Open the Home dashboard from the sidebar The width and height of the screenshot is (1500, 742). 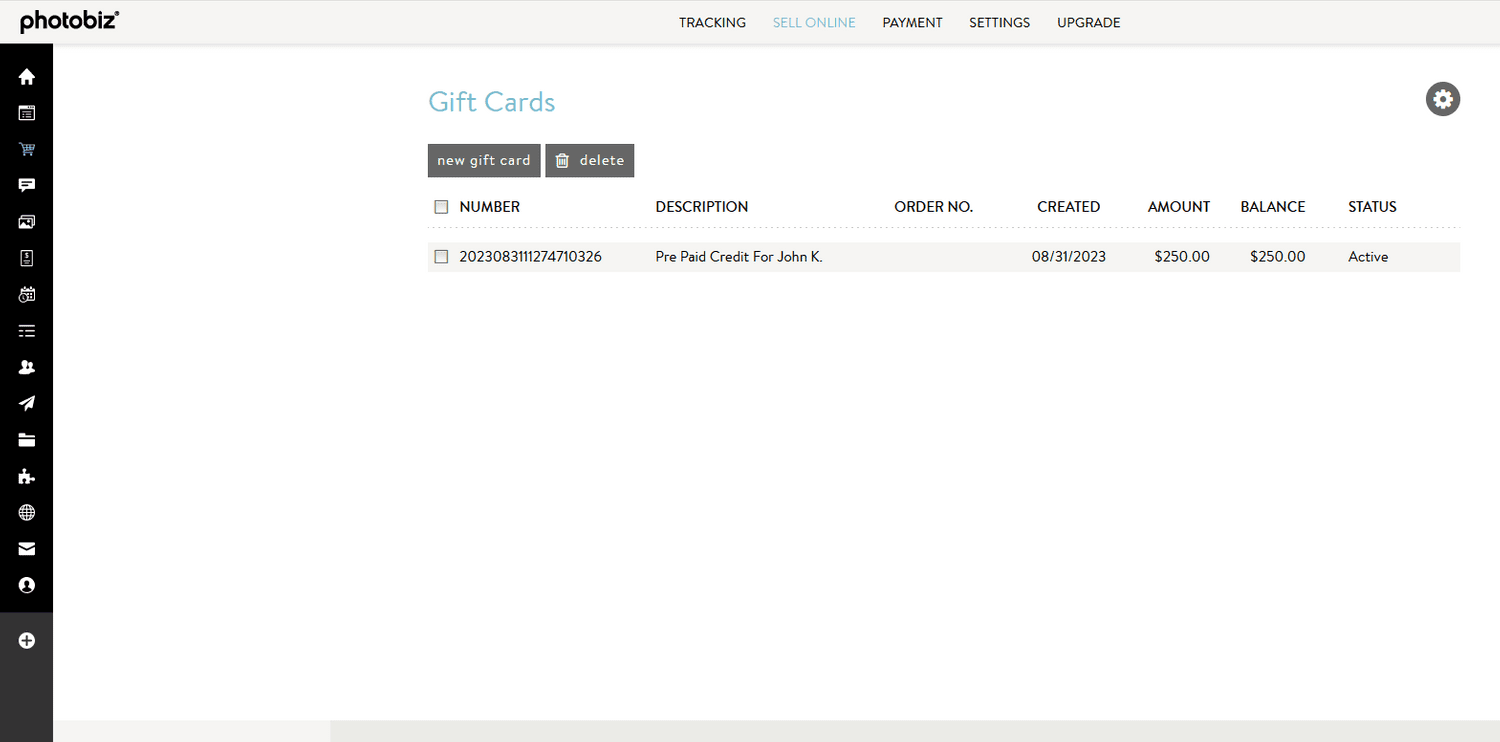click(x=27, y=76)
